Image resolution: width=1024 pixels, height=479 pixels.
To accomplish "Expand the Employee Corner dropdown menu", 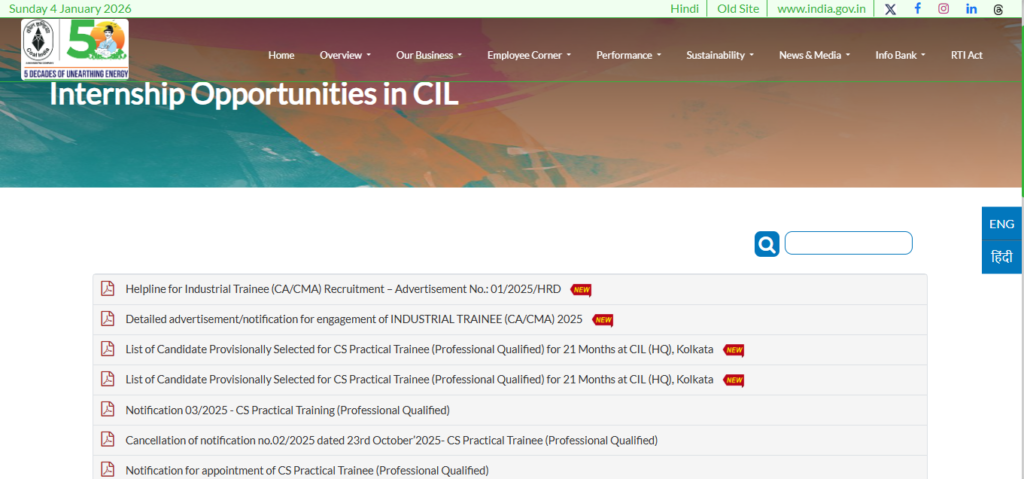I will [x=529, y=55].
